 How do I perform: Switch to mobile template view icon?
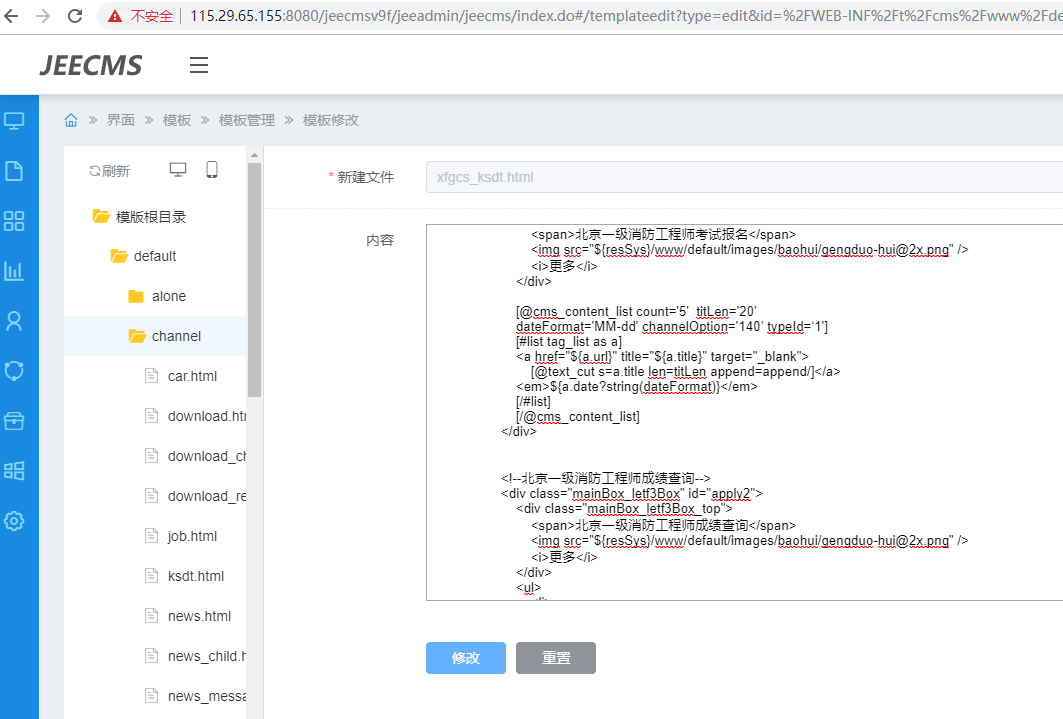point(212,169)
